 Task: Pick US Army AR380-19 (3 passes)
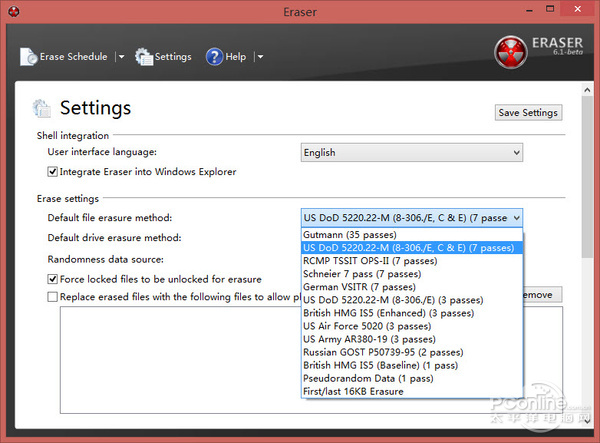point(412,339)
